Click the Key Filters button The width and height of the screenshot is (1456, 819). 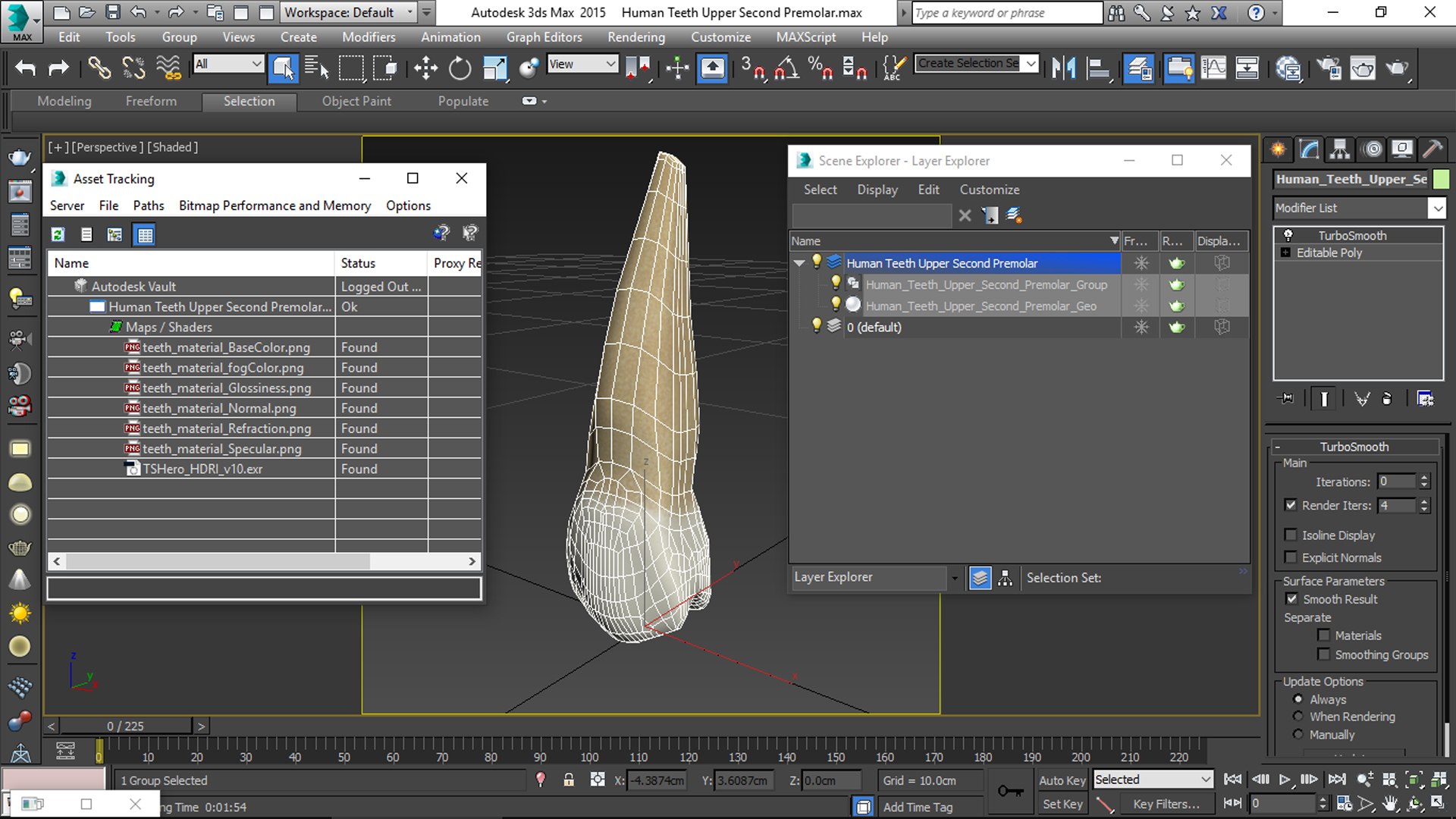tap(1166, 804)
